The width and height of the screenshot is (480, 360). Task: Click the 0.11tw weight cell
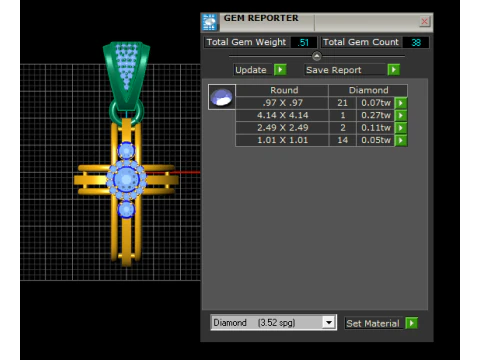376,128
